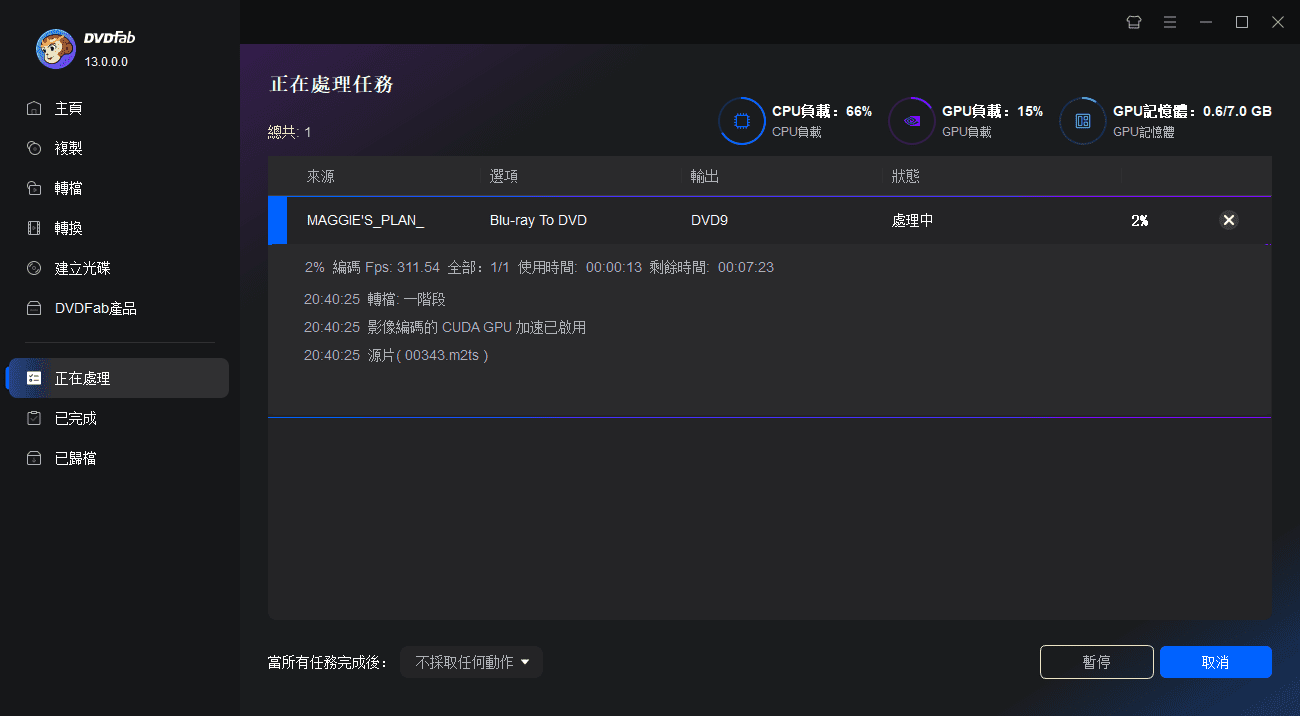
Task: Click the 13.0.0.0 version number
Action: pos(106,62)
